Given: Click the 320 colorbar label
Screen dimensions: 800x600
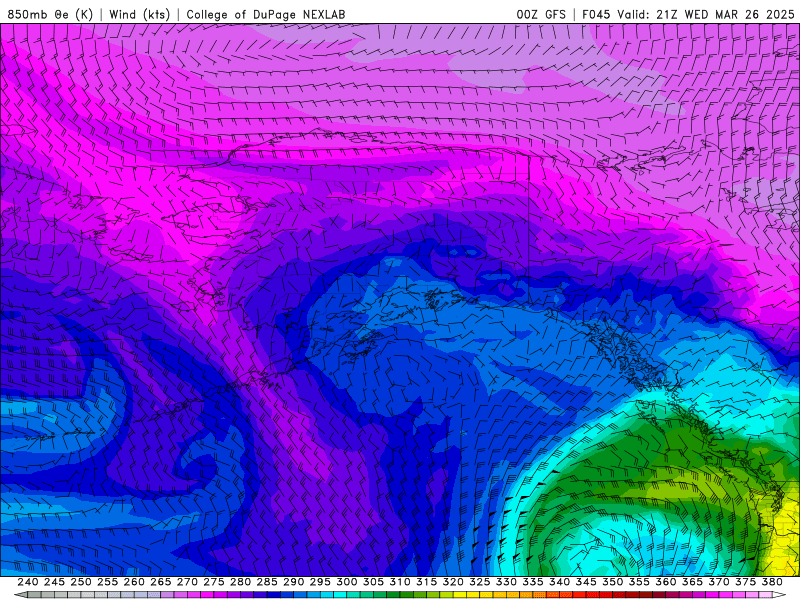Looking at the screenshot, I should coord(453,582).
